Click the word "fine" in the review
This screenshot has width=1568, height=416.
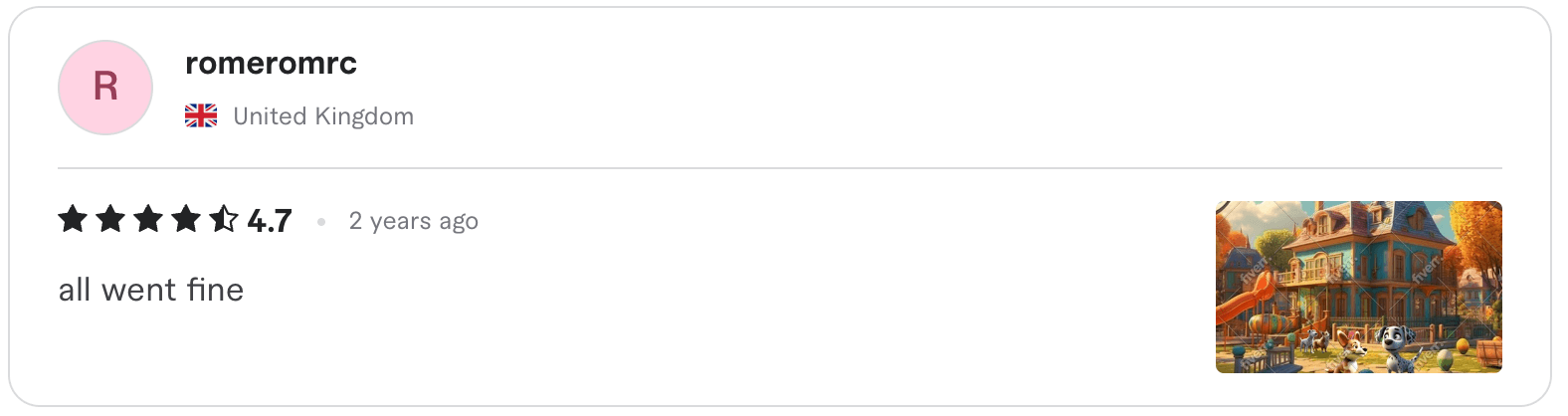pos(215,290)
